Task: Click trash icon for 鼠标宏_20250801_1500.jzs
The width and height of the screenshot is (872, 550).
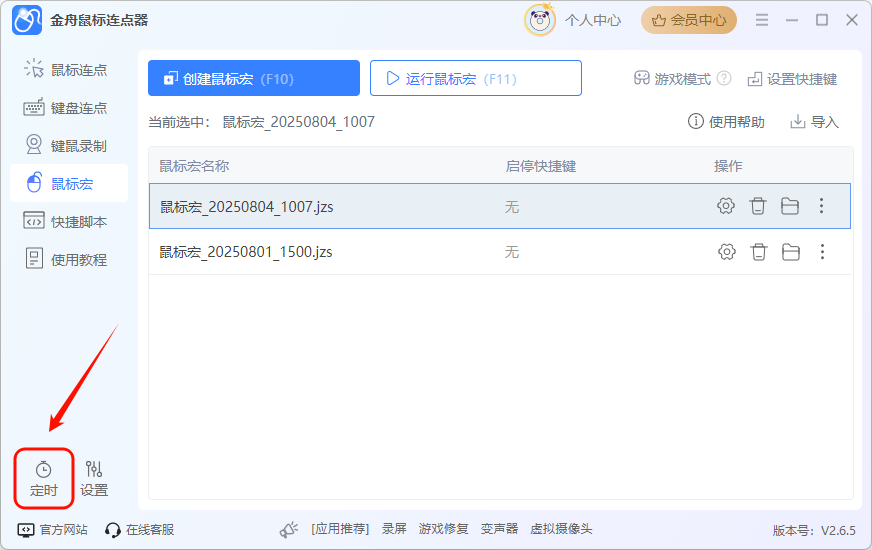Action: [759, 252]
